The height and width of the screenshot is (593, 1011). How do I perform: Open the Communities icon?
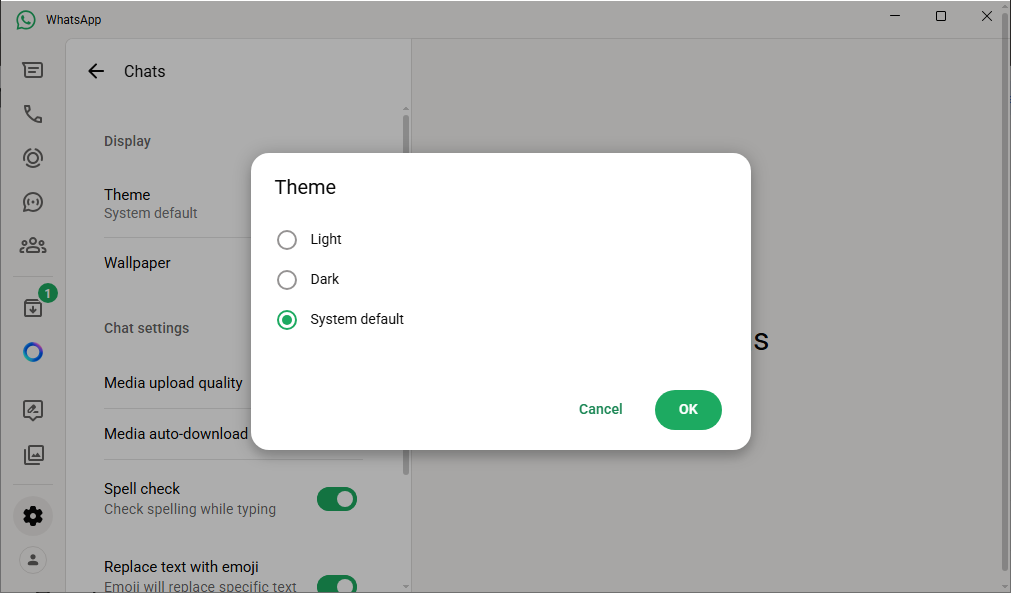coord(33,245)
